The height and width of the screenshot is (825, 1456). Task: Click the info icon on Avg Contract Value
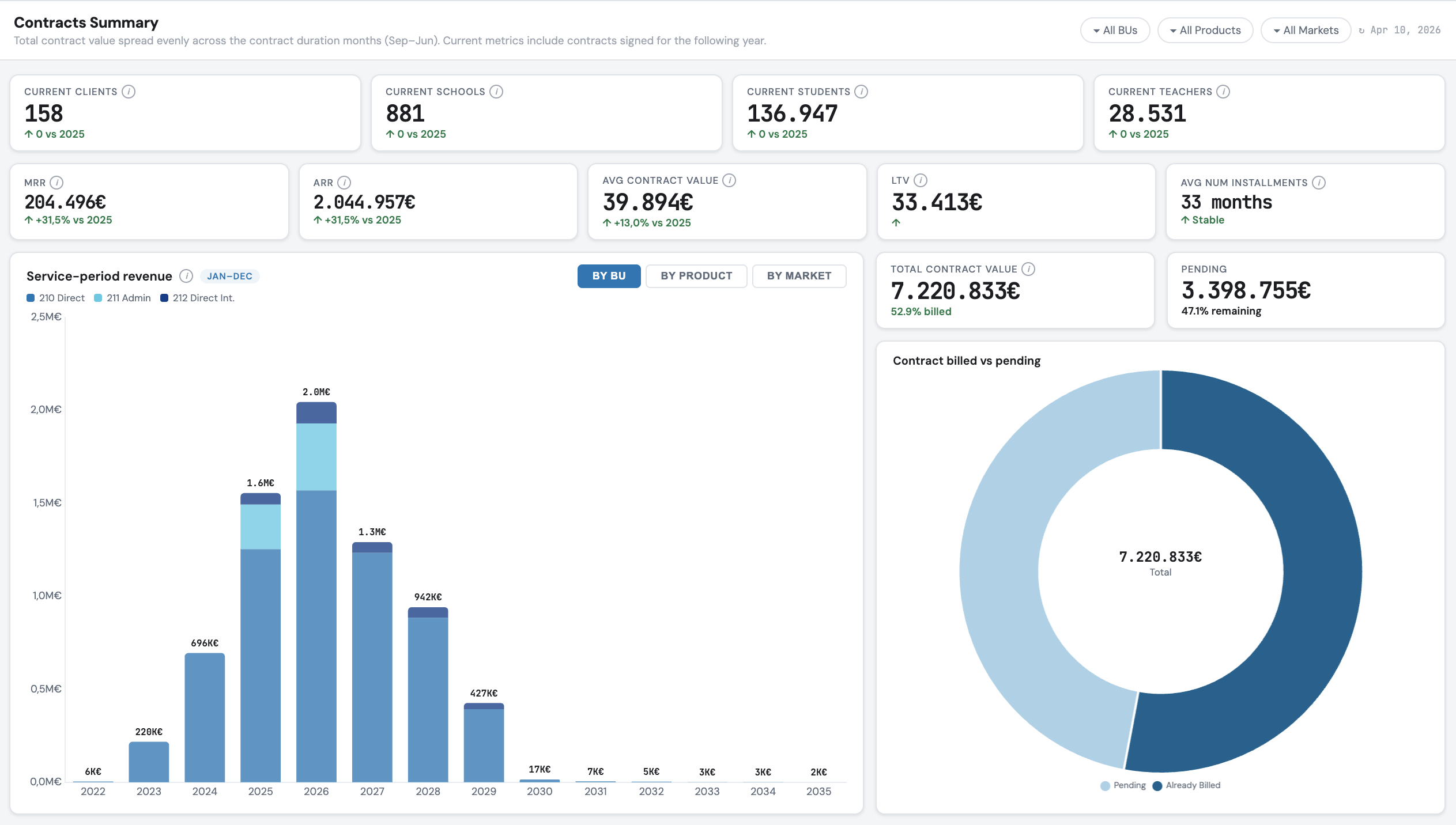point(728,180)
